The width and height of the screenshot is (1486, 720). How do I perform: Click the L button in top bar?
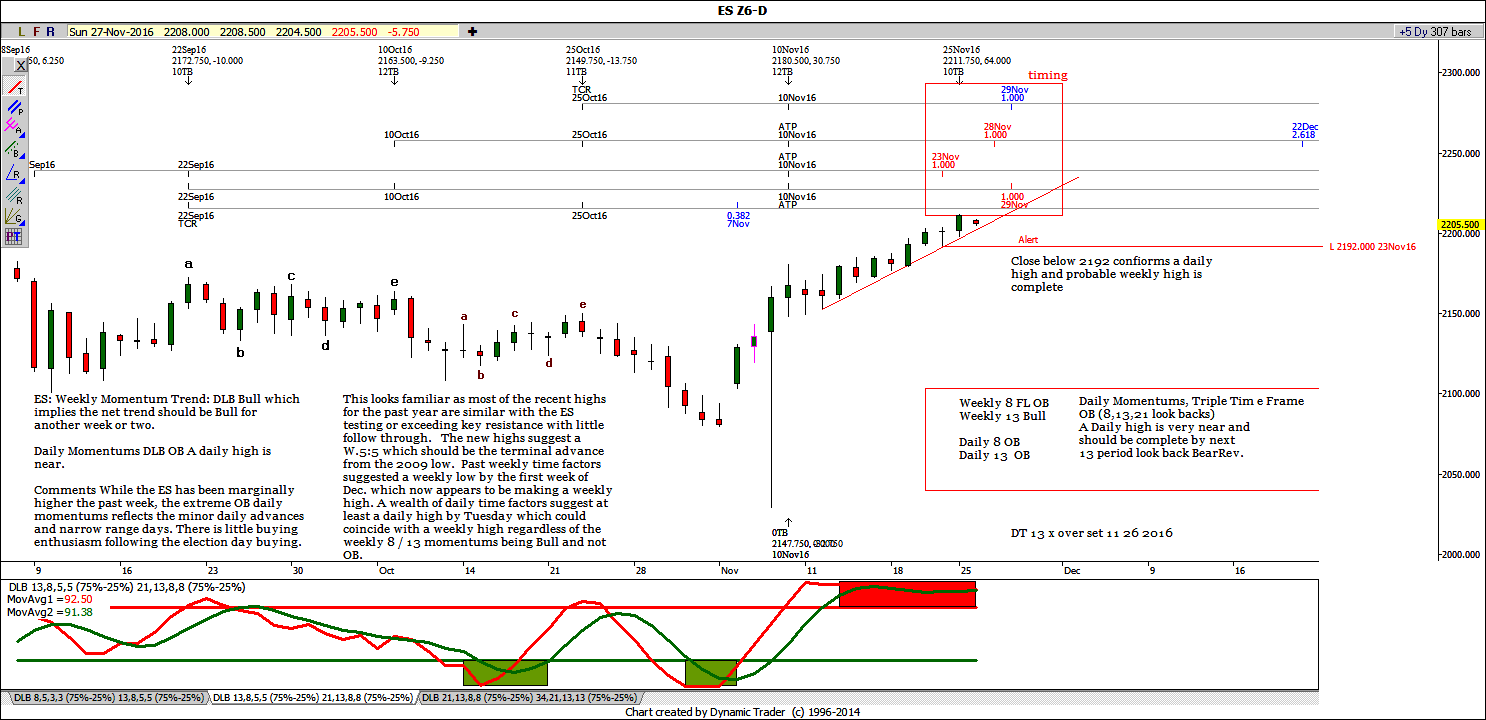pos(21,32)
